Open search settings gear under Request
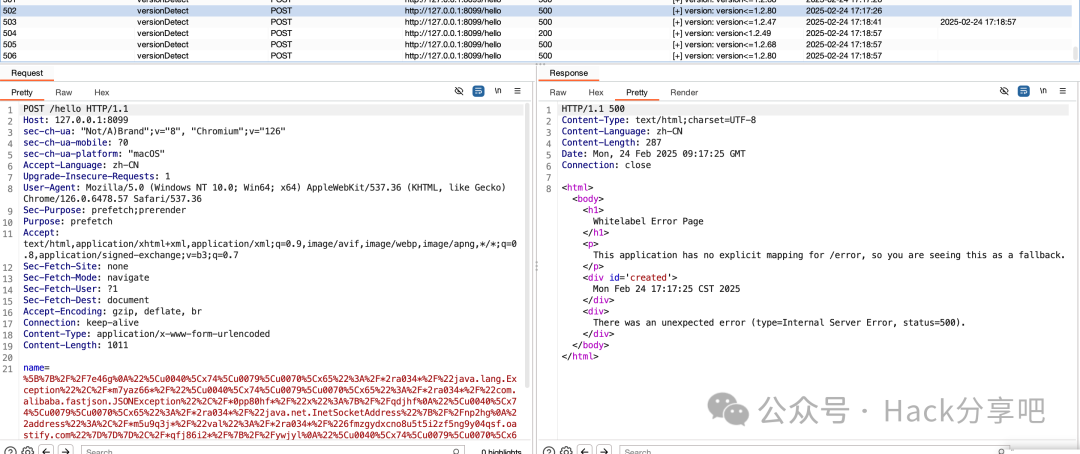This screenshot has width=1080, height=454. coord(28,451)
